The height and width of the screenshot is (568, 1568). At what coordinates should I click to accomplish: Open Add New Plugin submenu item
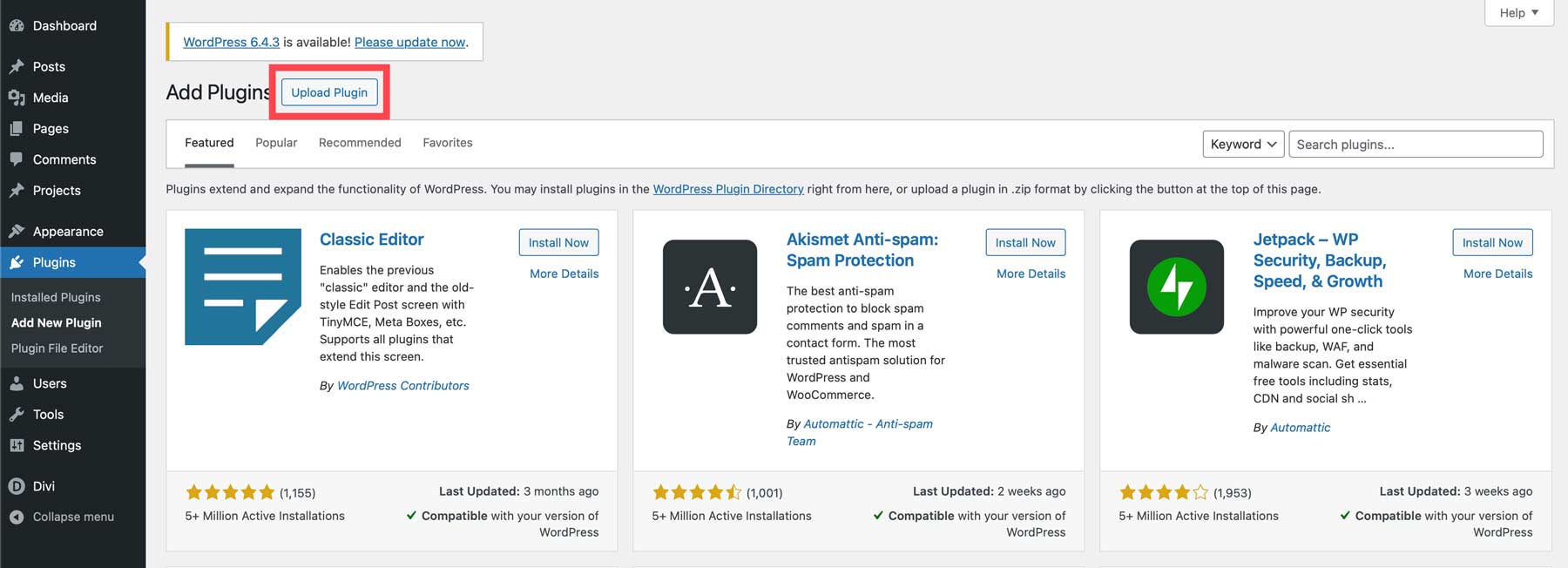click(x=56, y=322)
